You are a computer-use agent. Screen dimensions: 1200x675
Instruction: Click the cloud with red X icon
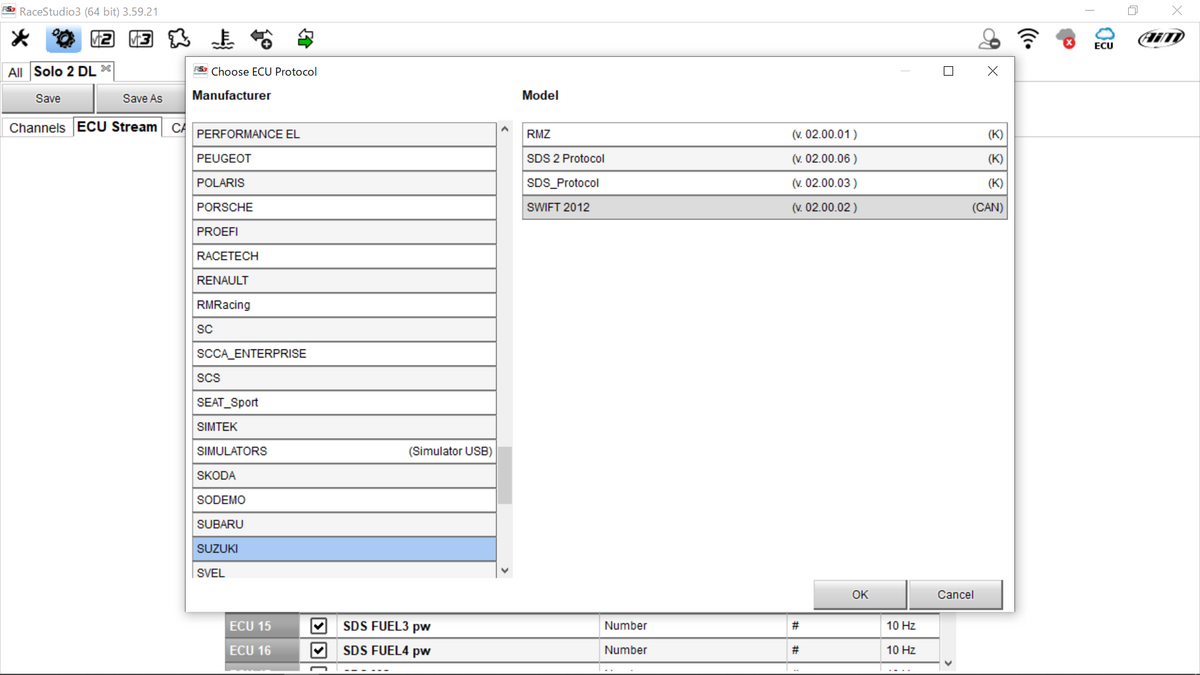click(1066, 39)
